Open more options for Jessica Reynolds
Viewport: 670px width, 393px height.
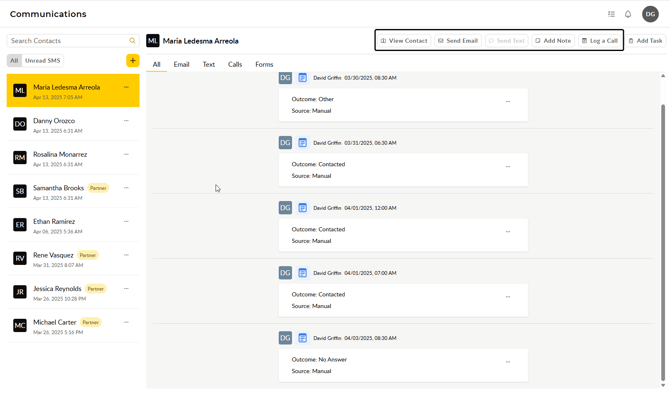126,289
